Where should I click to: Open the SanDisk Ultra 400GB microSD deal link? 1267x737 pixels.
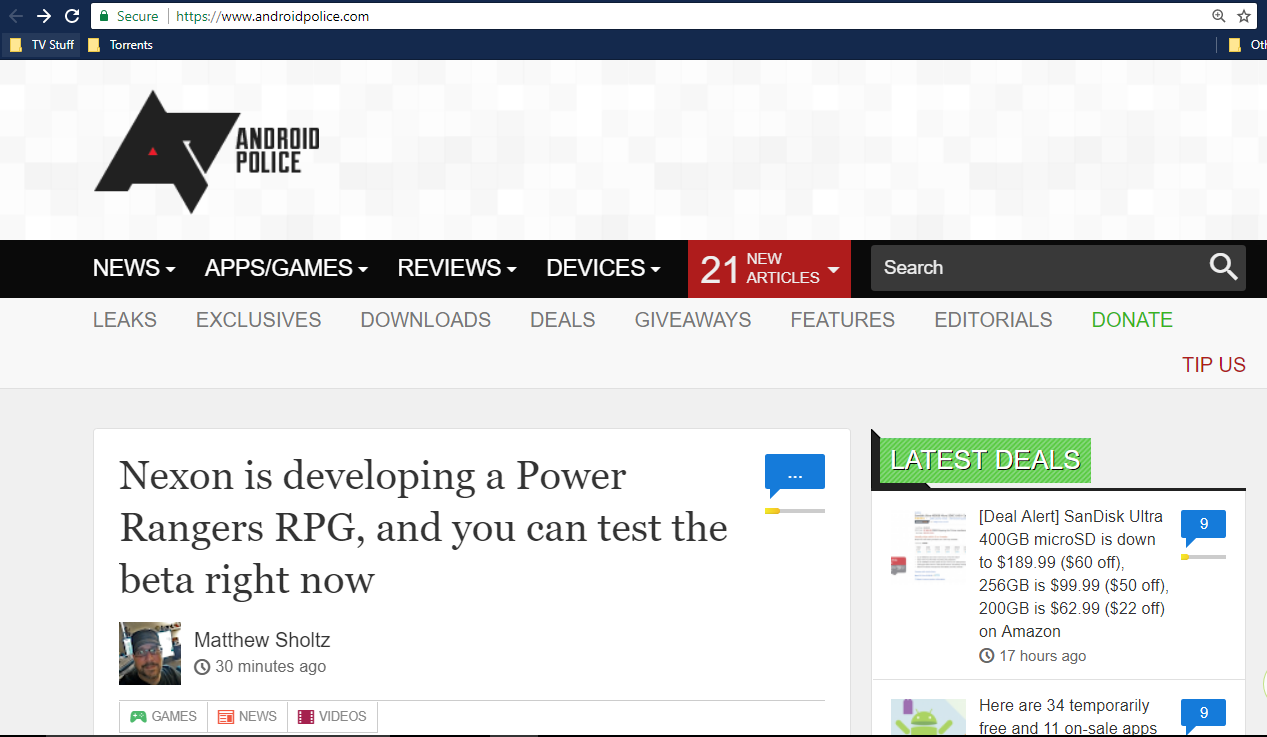1074,574
